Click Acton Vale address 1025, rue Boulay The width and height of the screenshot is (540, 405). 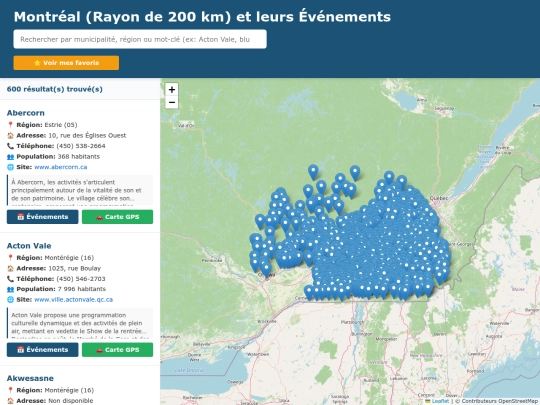tap(75, 268)
